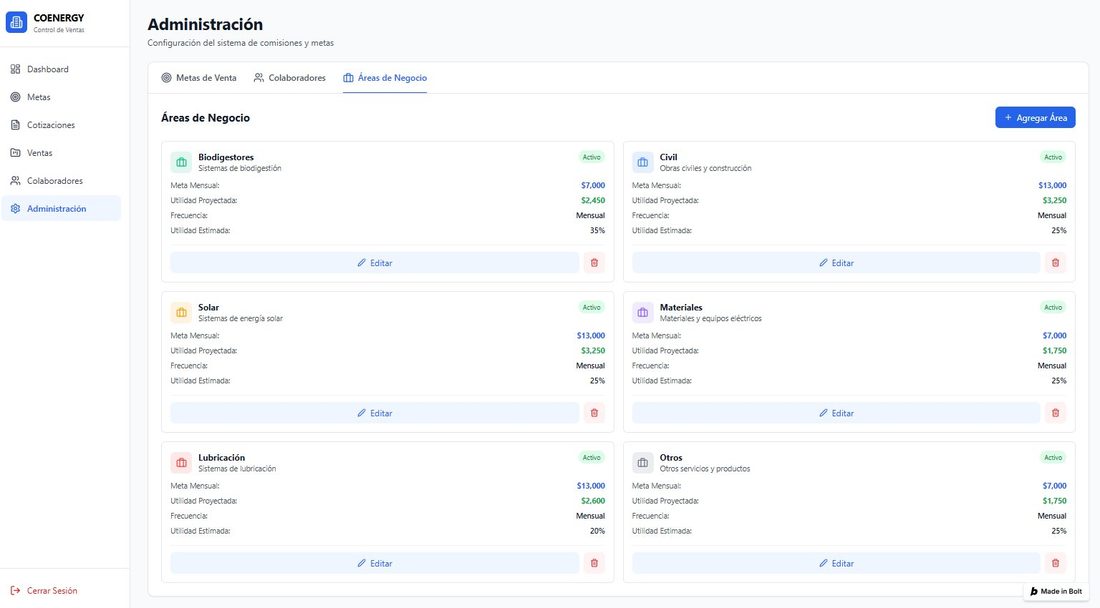Viewport: 1100px width, 608px height.
Task: Click the Metas target icon in sidebar
Action: point(15,97)
